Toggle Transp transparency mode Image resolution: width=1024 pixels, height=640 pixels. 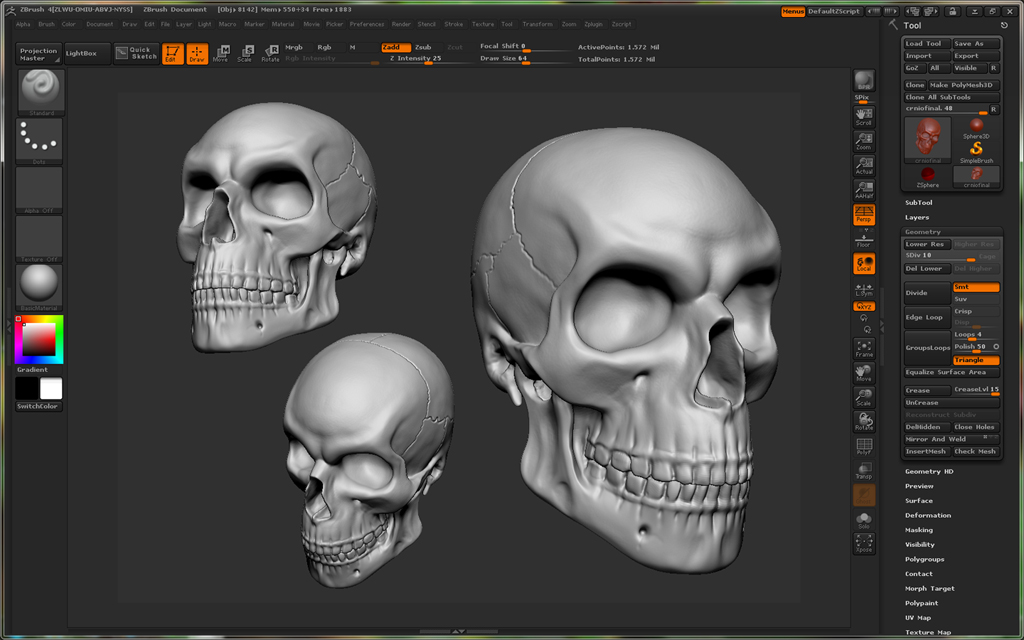(x=864, y=471)
